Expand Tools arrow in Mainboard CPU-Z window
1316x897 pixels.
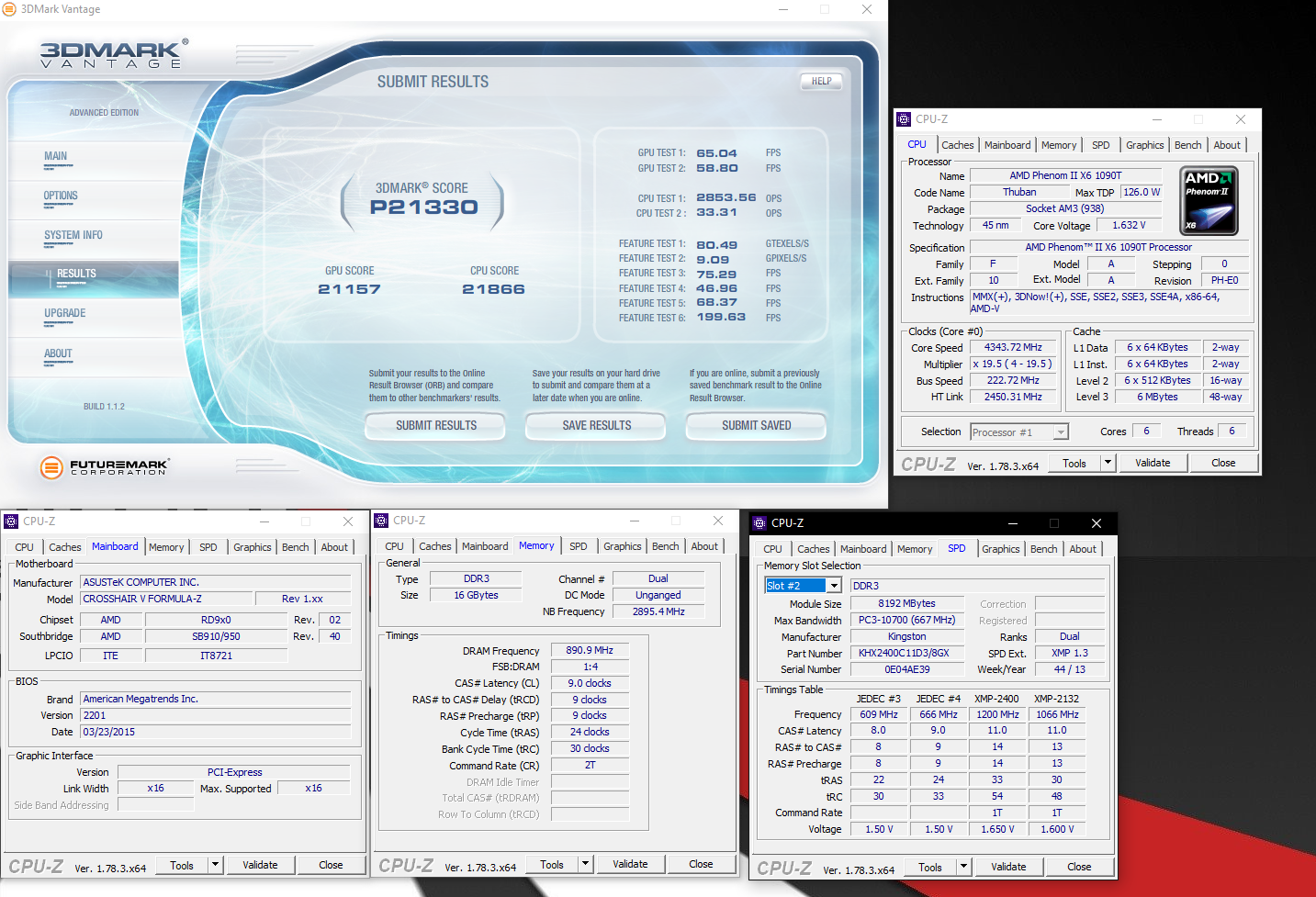click(x=215, y=865)
